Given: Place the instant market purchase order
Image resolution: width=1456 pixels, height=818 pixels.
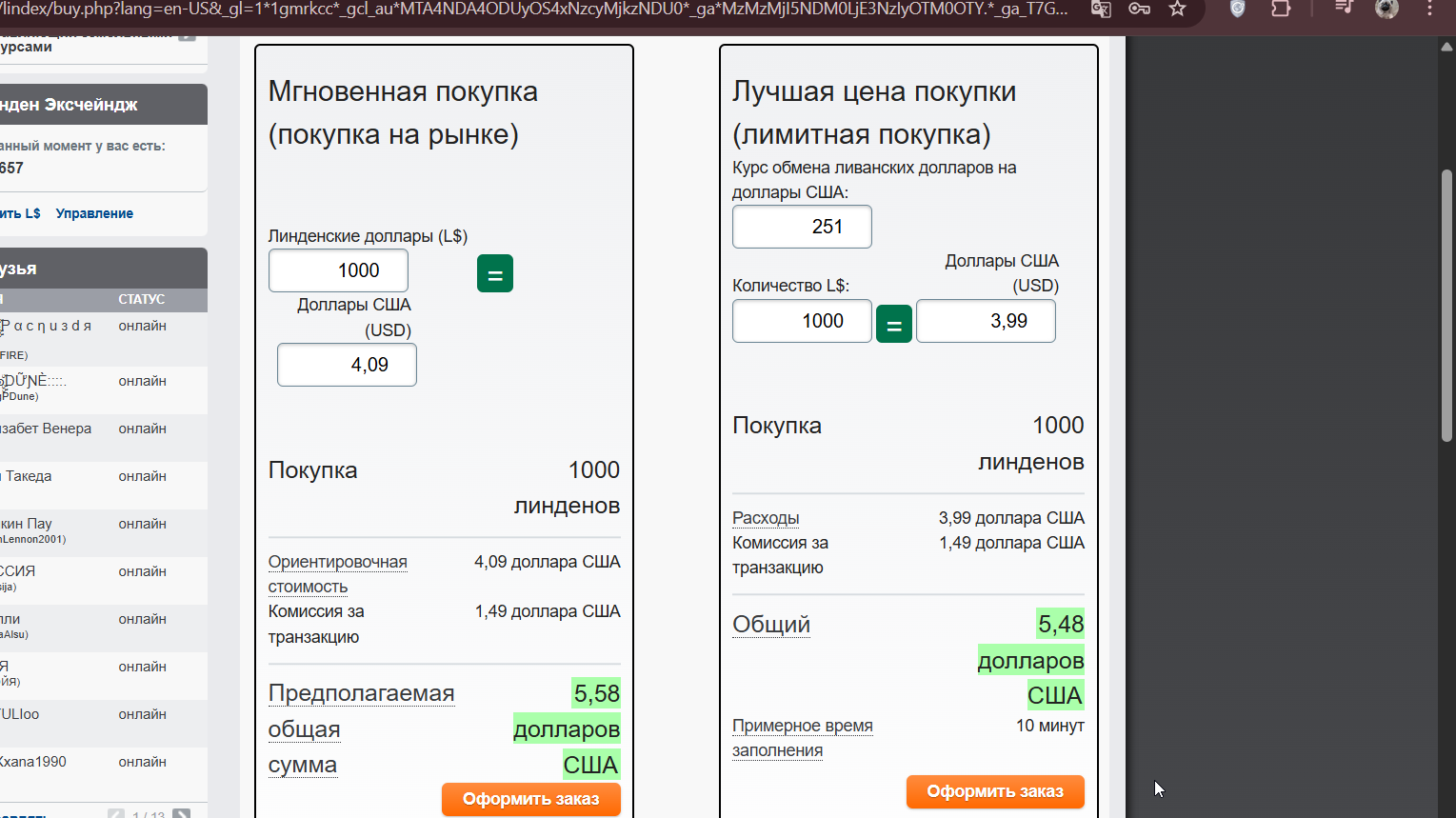Looking at the screenshot, I should (x=531, y=799).
